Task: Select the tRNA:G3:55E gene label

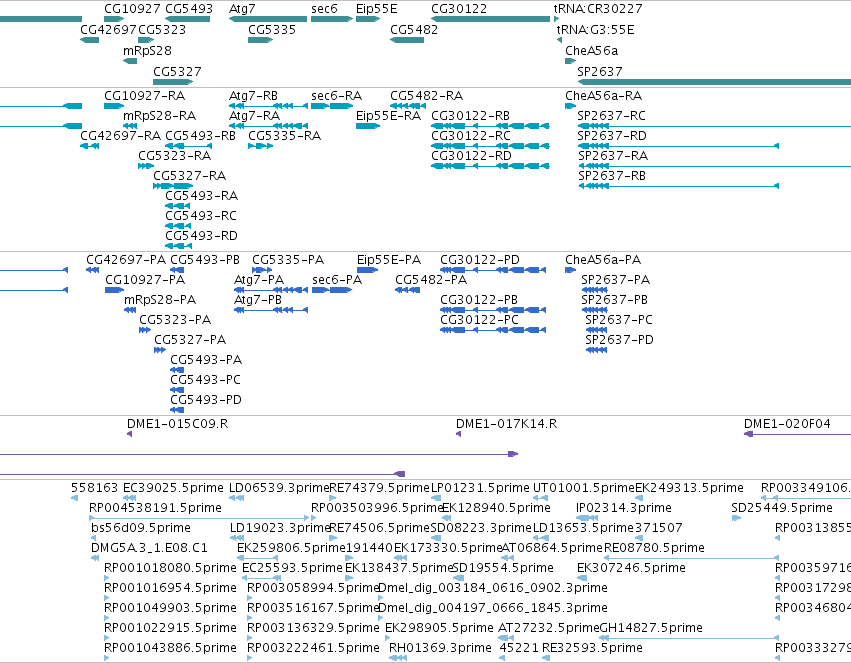Action: click(x=595, y=29)
